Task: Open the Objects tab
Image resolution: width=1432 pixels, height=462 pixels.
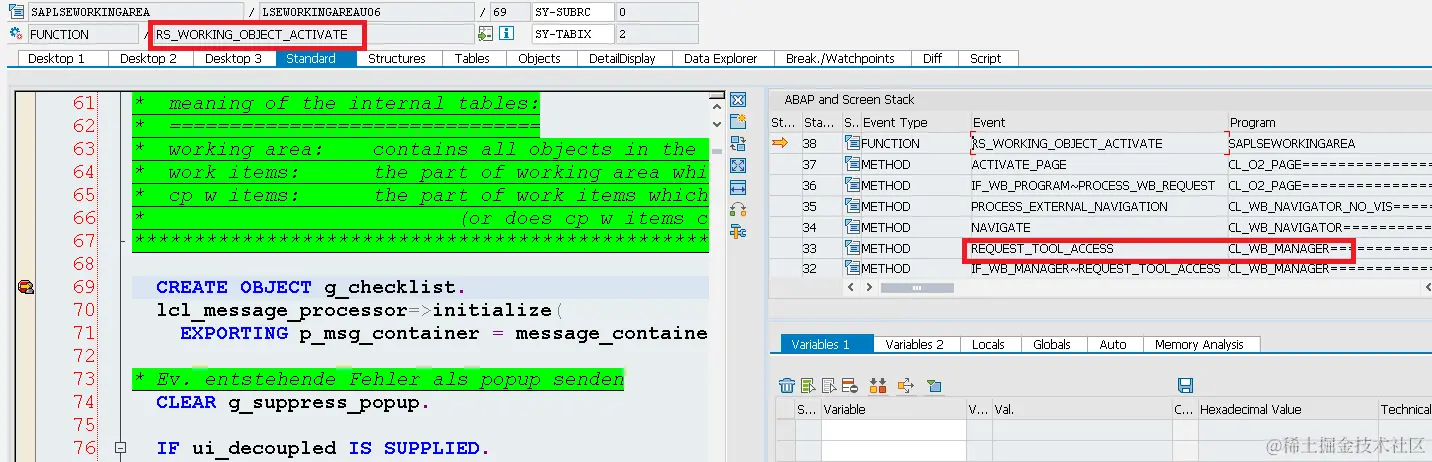Action: click(539, 59)
